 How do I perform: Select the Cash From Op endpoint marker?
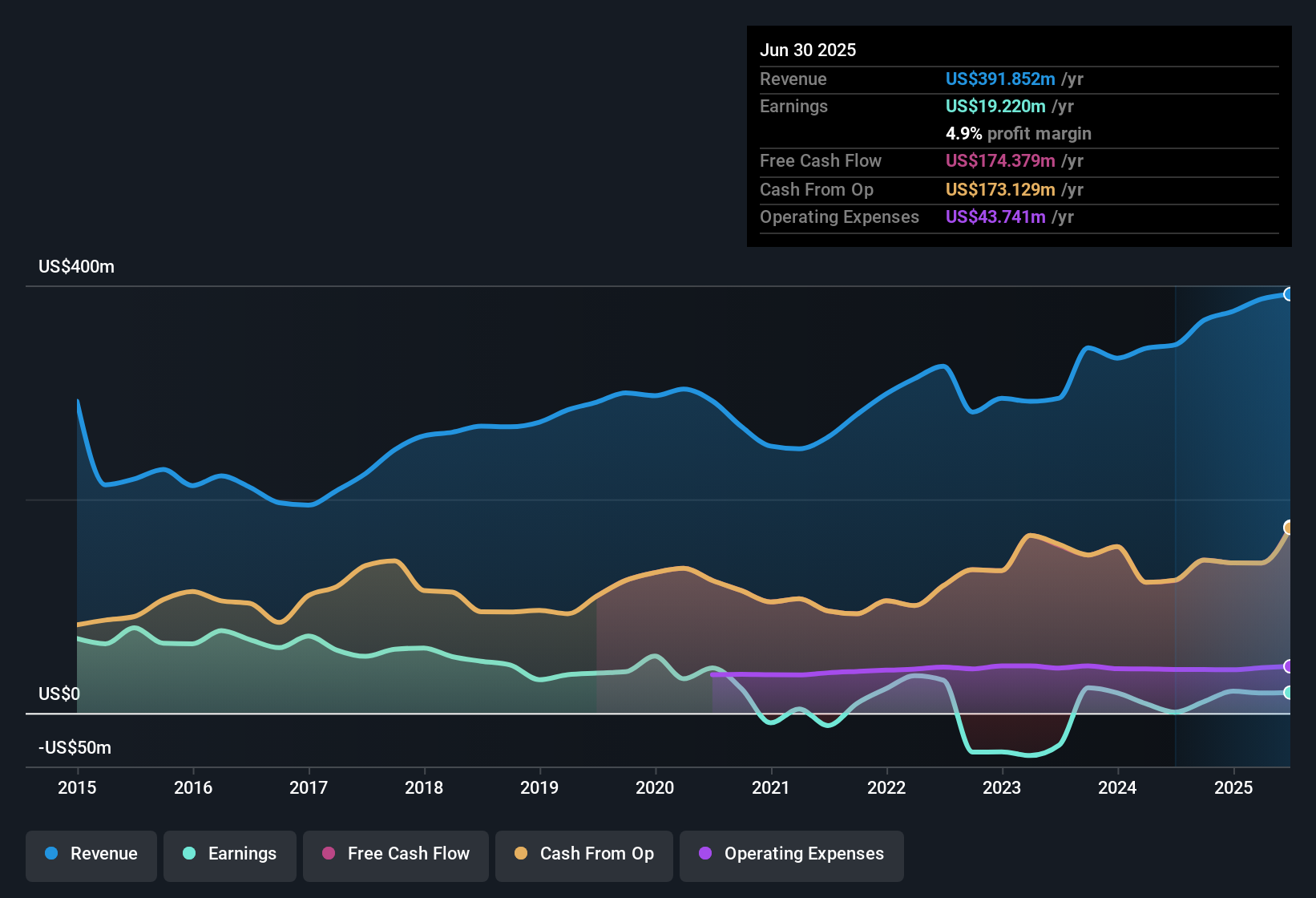pos(1290,528)
